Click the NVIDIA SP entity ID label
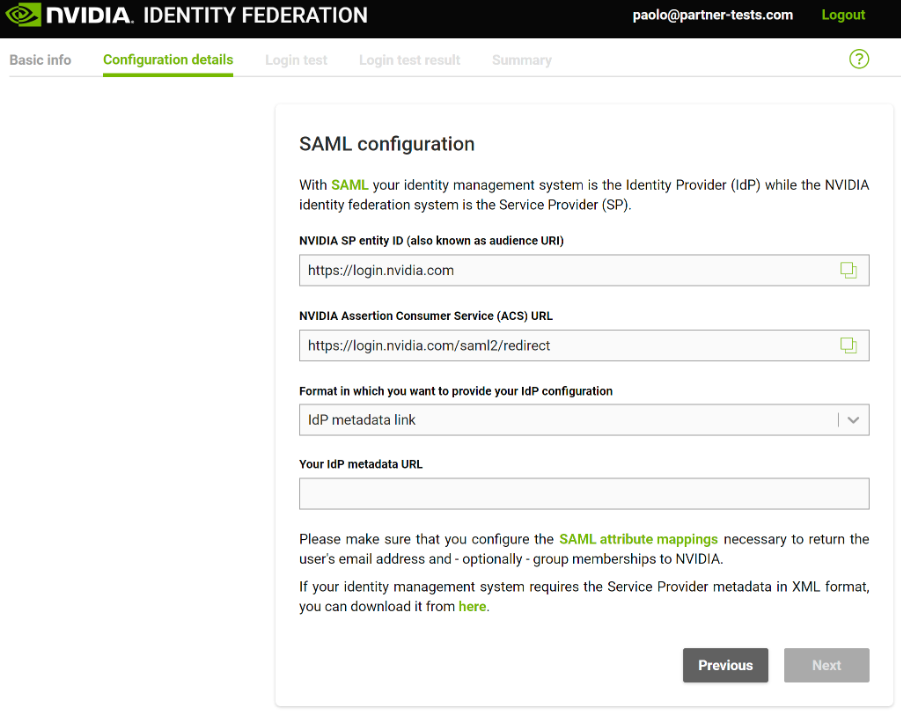 pos(432,240)
